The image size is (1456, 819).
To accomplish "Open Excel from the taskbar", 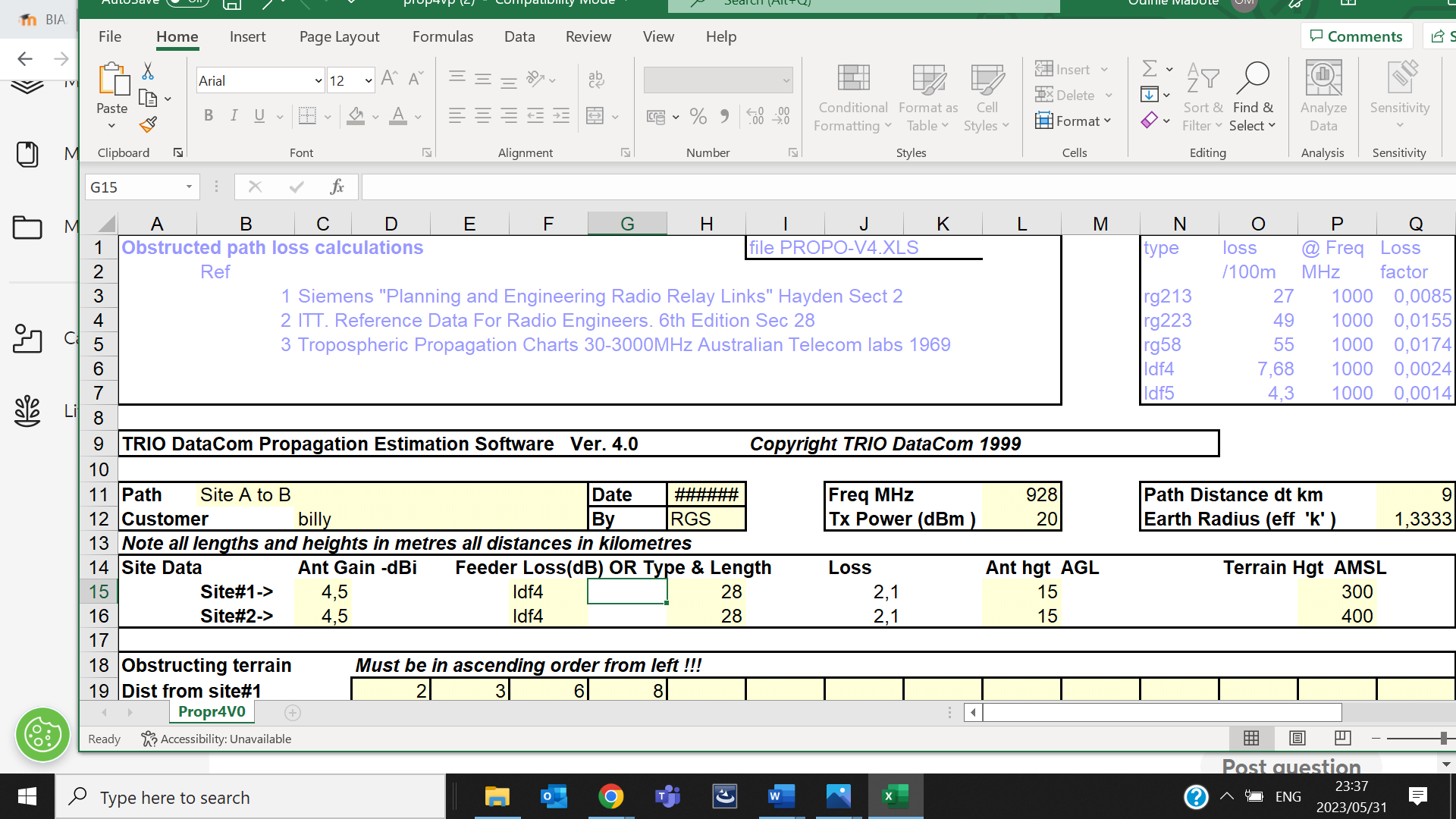I will pyautogui.click(x=895, y=796).
